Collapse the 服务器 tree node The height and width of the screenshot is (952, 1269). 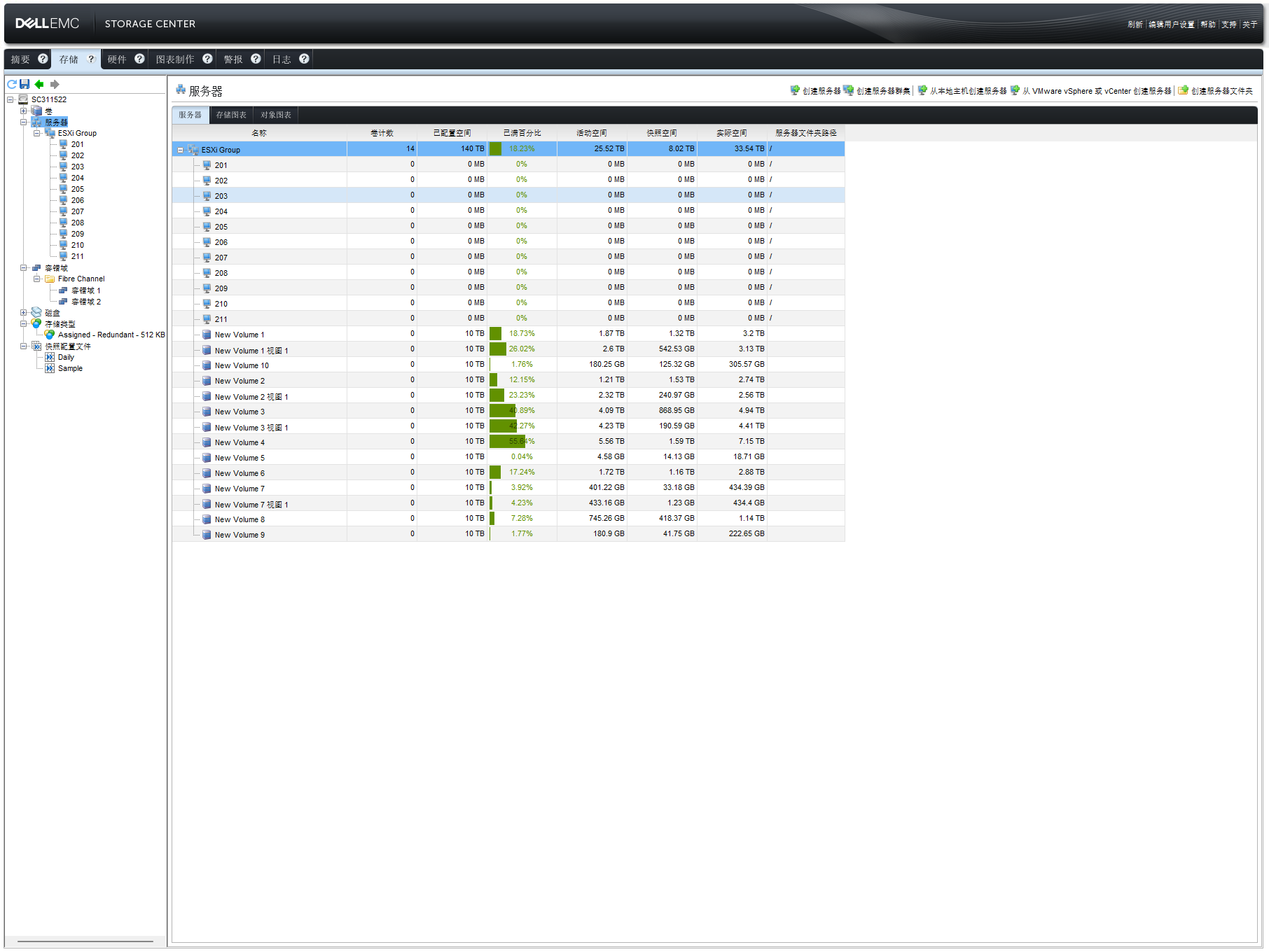(x=24, y=122)
